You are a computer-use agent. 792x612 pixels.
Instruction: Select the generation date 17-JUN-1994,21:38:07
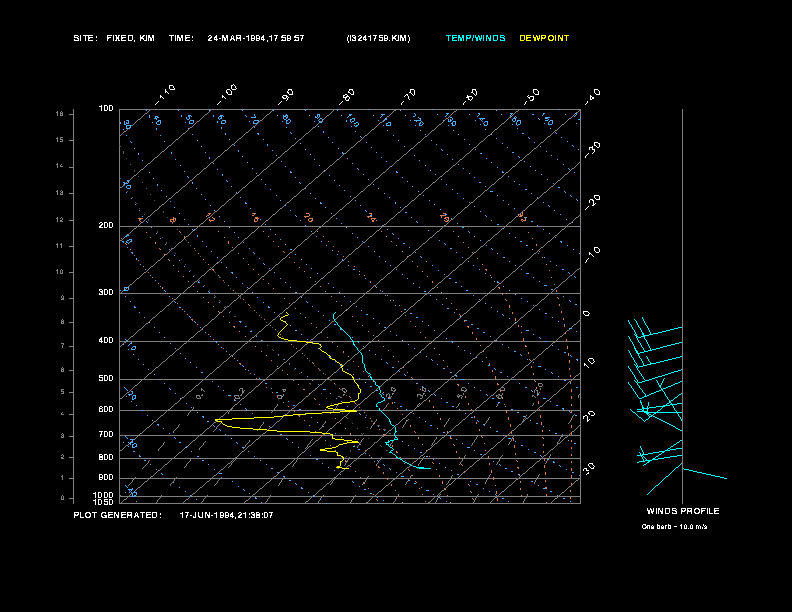click(x=226, y=515)
